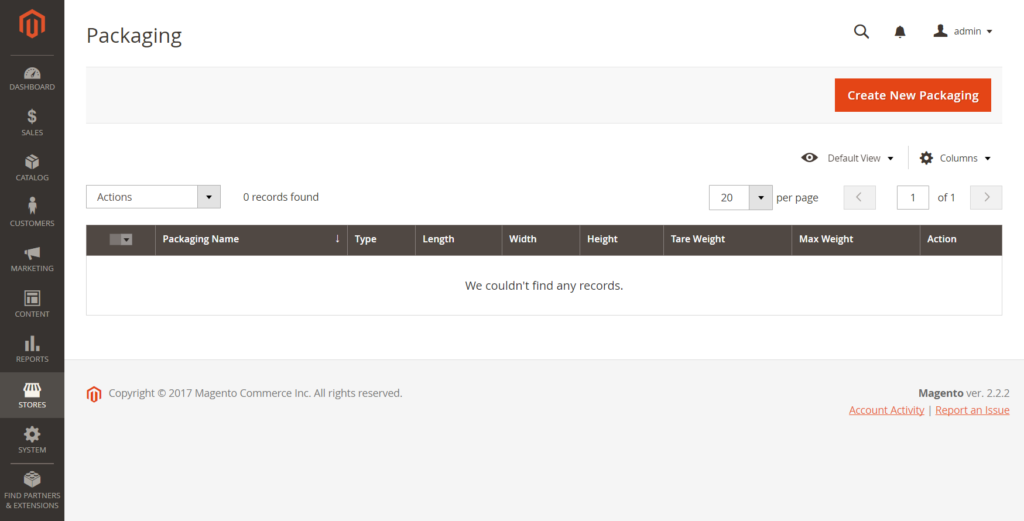Click the page number input field

(912, 197)
